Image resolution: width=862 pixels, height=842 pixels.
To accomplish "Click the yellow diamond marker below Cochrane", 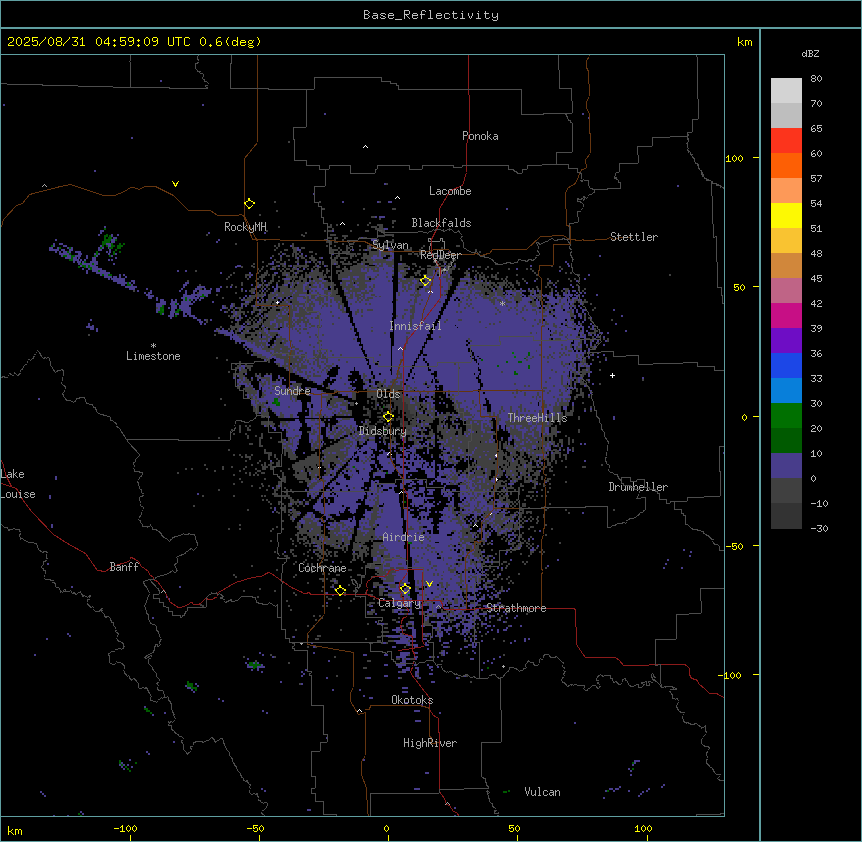I will point(340,591).
